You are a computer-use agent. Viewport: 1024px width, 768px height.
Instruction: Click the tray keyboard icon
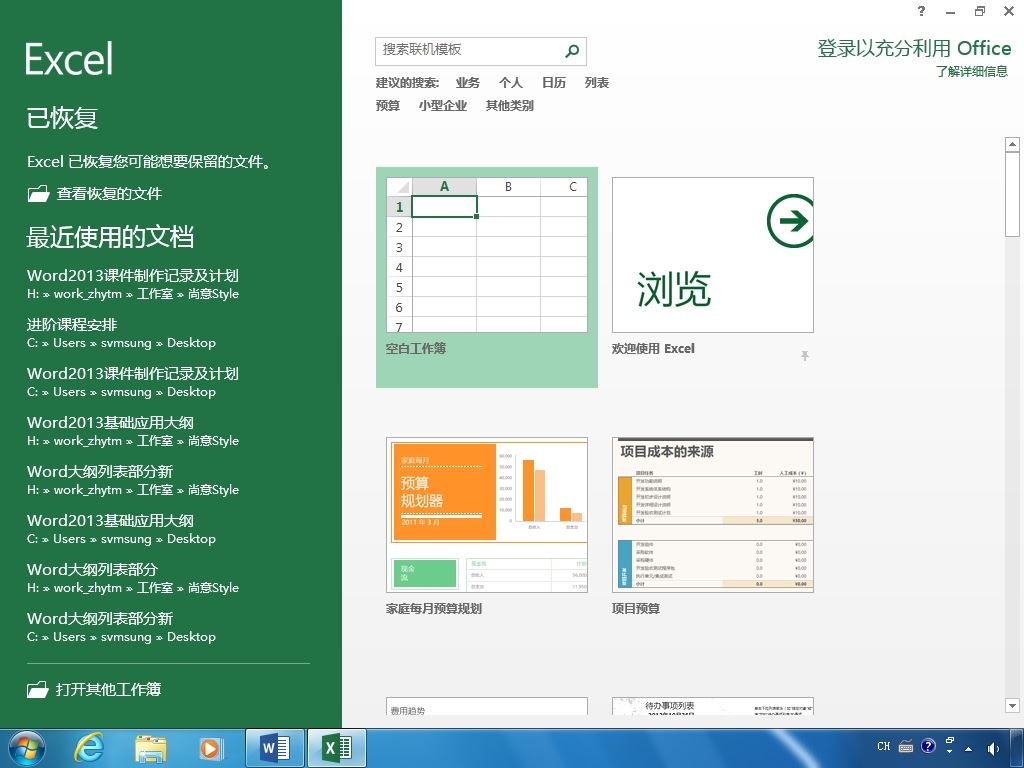click(x=906, y=746)
